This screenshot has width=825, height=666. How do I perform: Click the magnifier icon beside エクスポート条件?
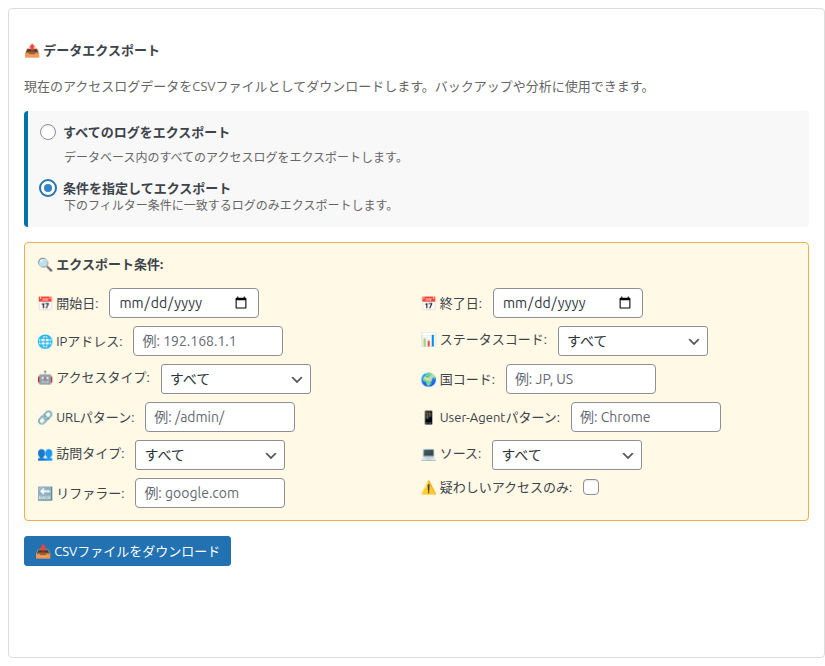coord(45,264)
